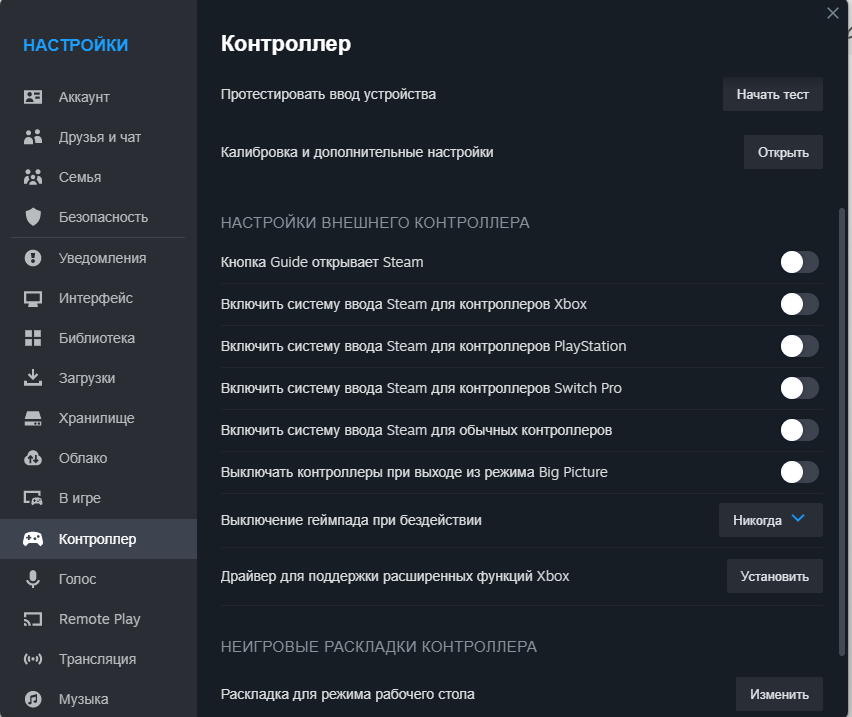Screen dimensions: 852x717
Task: Click the Cloud icon in sidebar
Action: pyautogui.click(x=33, y=458)
